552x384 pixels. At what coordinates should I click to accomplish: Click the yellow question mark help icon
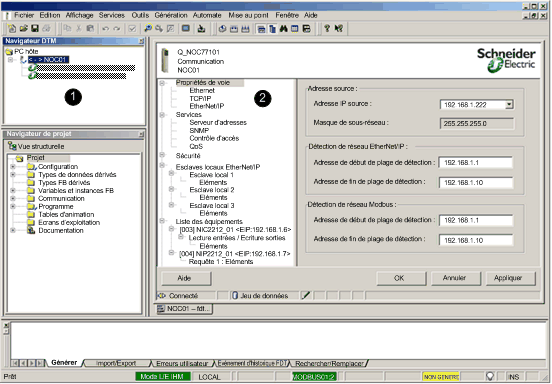pyautogui.click(x=327, y=29)
